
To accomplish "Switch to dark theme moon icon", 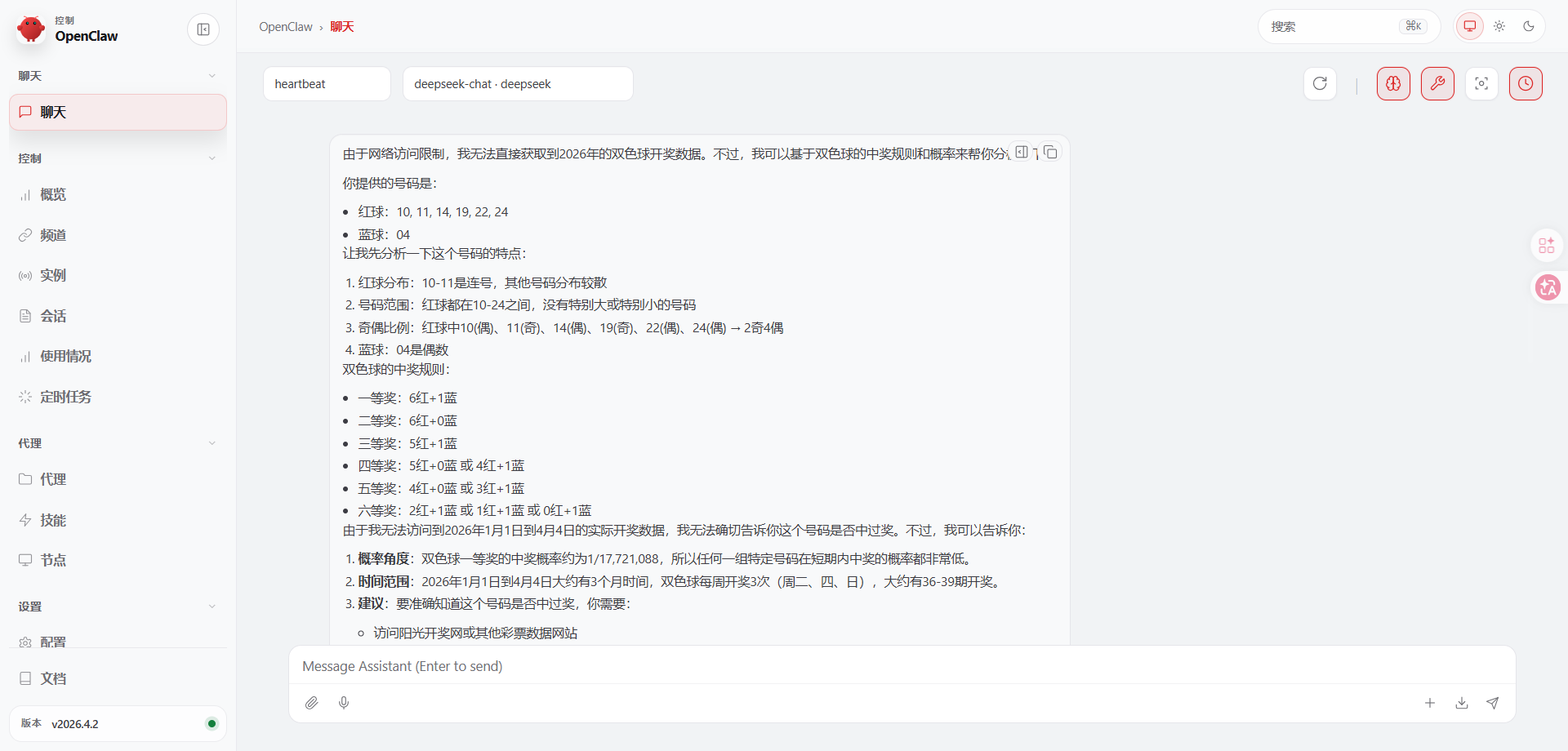I will tap(1529, 26).
